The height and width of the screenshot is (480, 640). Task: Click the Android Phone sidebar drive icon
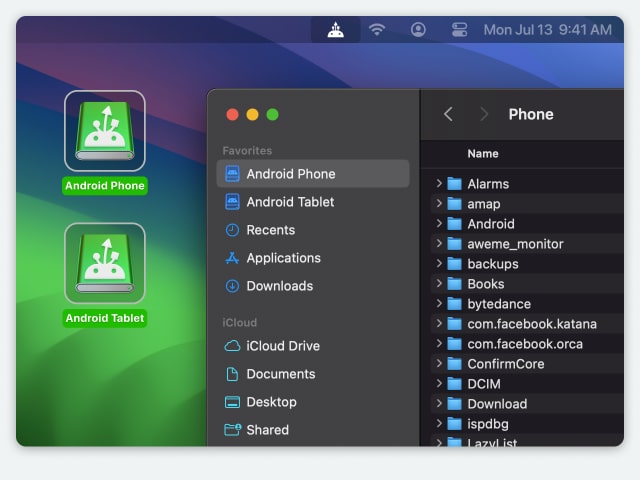tap(232, 174)
